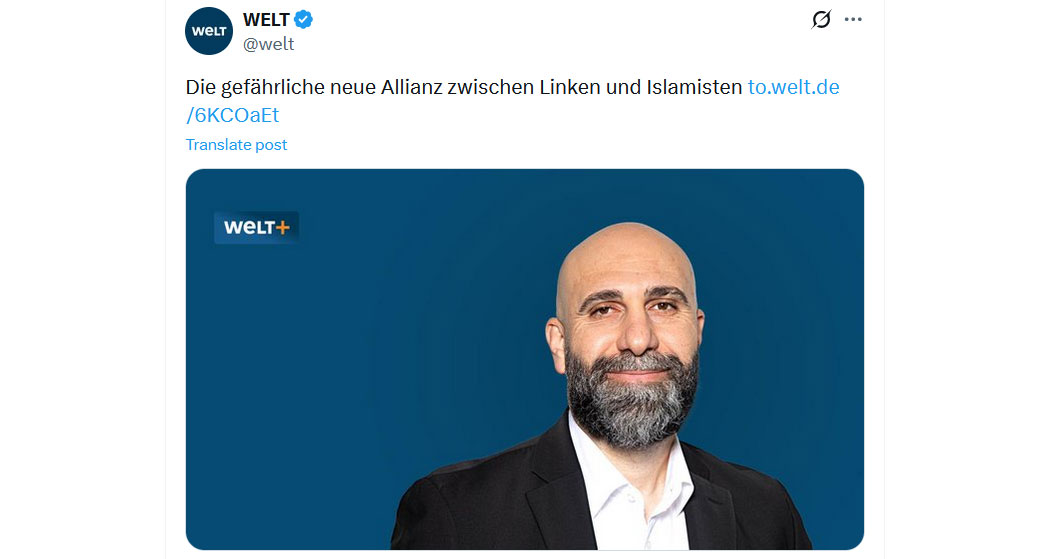
Task: Click the WELT+ logo badge in image
Action: pos(256,228)
